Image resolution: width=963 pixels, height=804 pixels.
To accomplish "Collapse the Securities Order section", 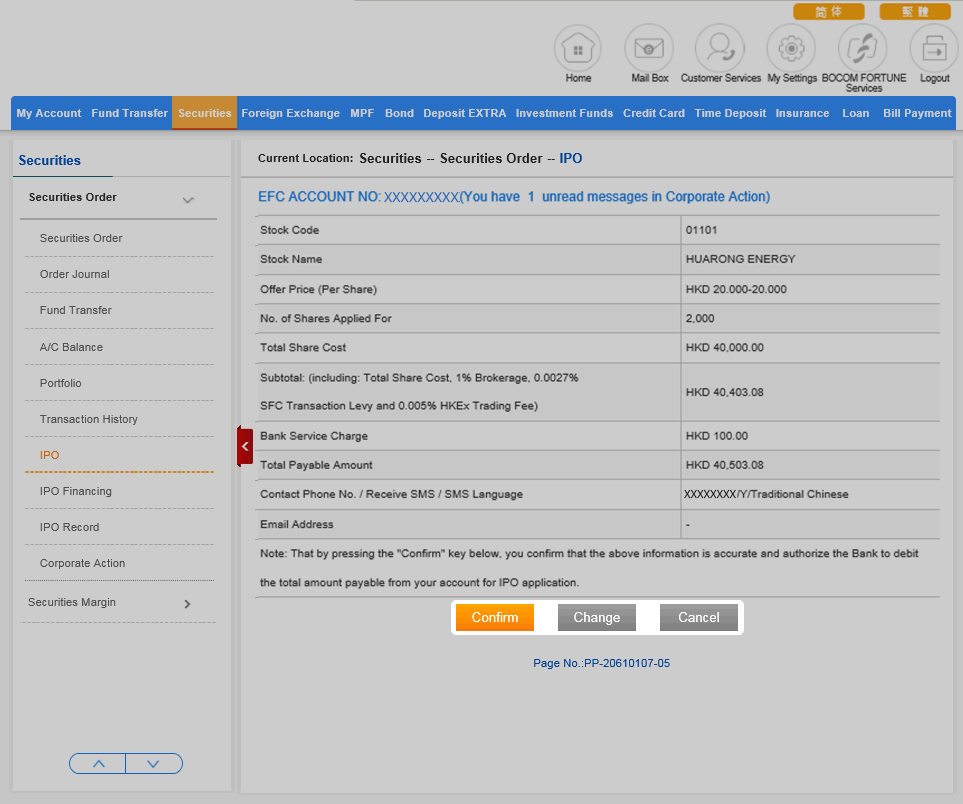I will tap(188, 200).
